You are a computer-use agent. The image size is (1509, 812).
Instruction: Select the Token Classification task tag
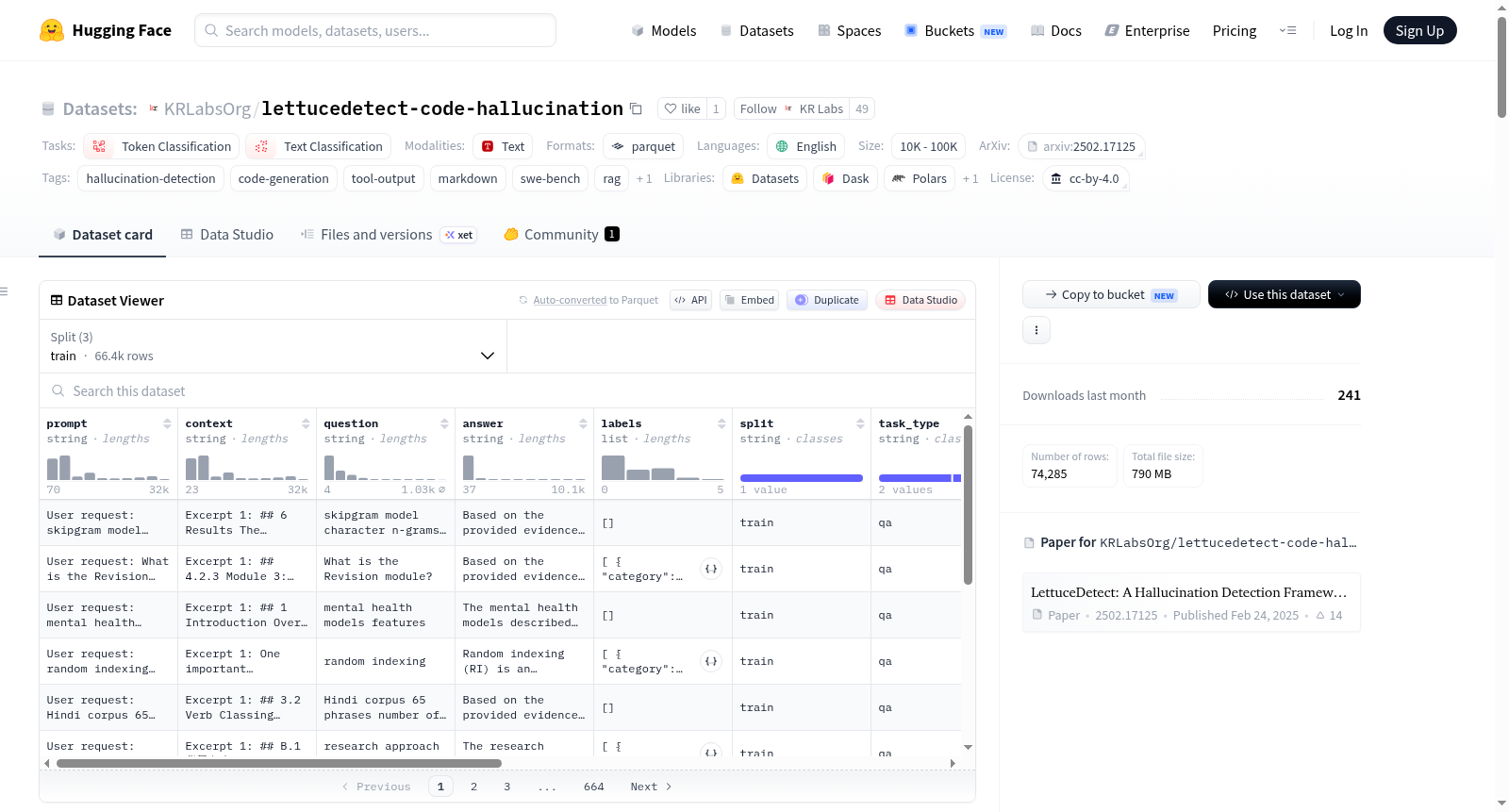tap(161, 146)
